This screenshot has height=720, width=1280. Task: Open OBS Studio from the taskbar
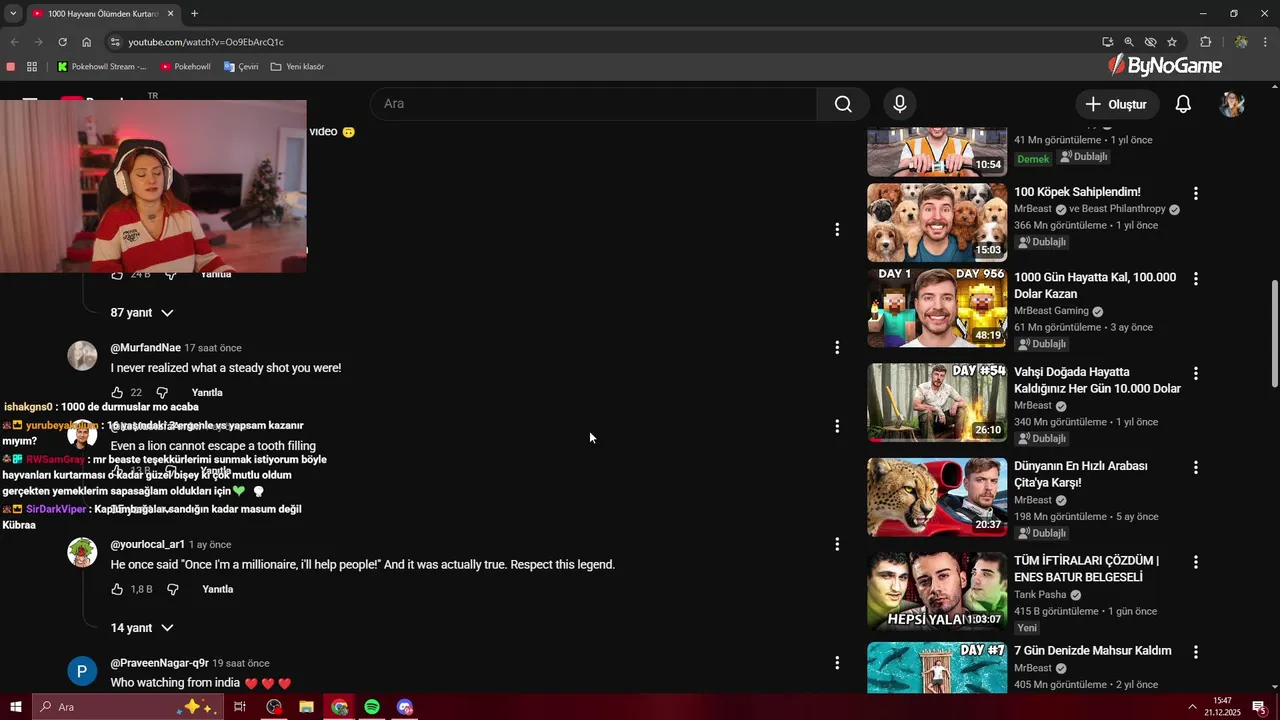pos(274,707)
